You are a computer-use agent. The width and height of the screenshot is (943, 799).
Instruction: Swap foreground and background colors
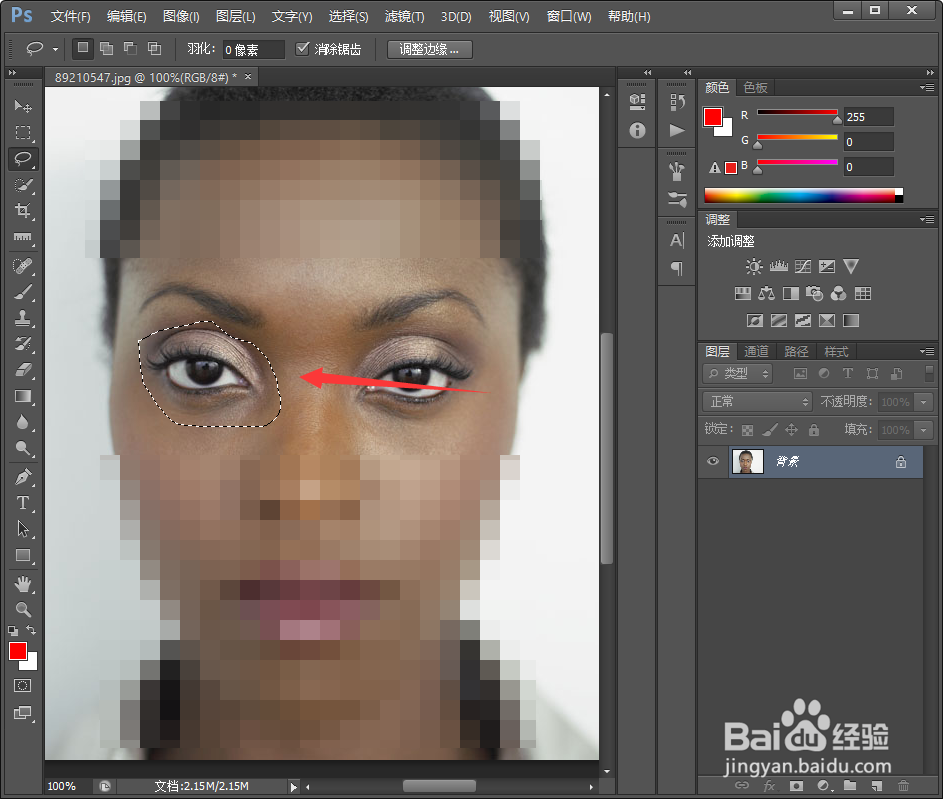pyautogui.click(x=31, y=631)
